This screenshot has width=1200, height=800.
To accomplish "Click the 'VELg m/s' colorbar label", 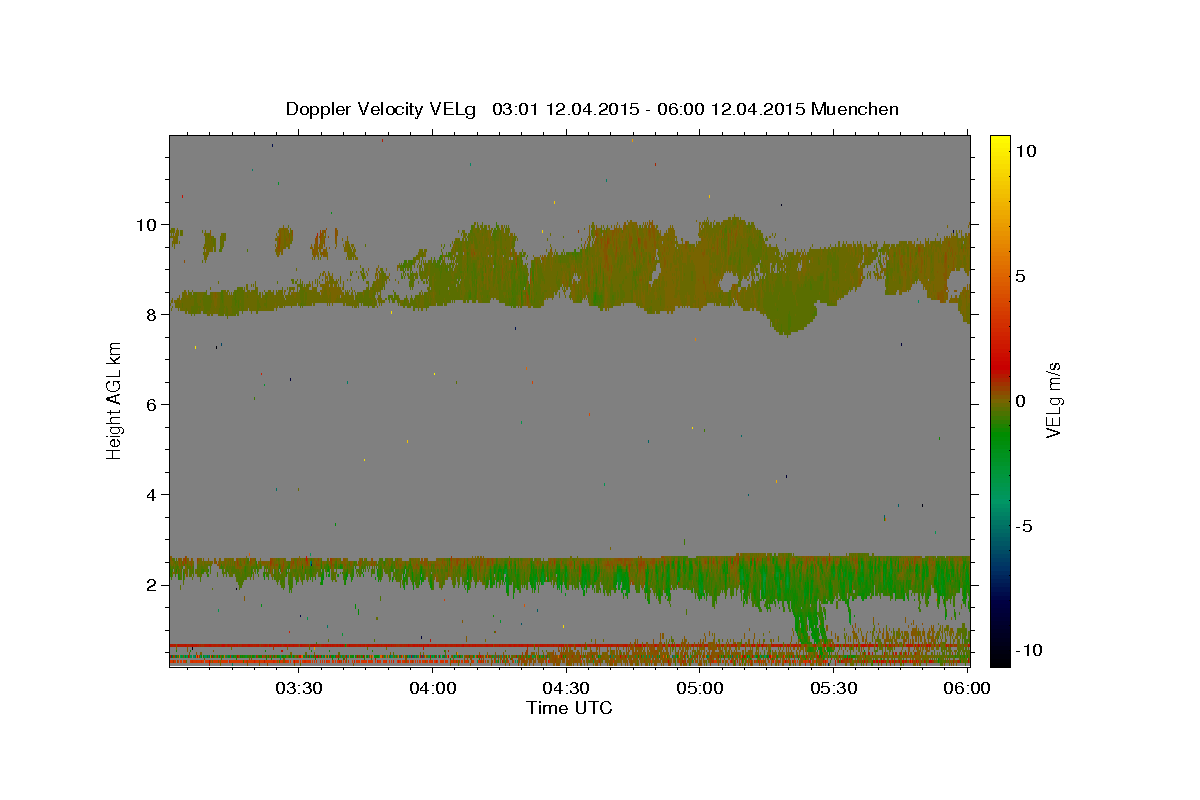I will (1053, 401).
